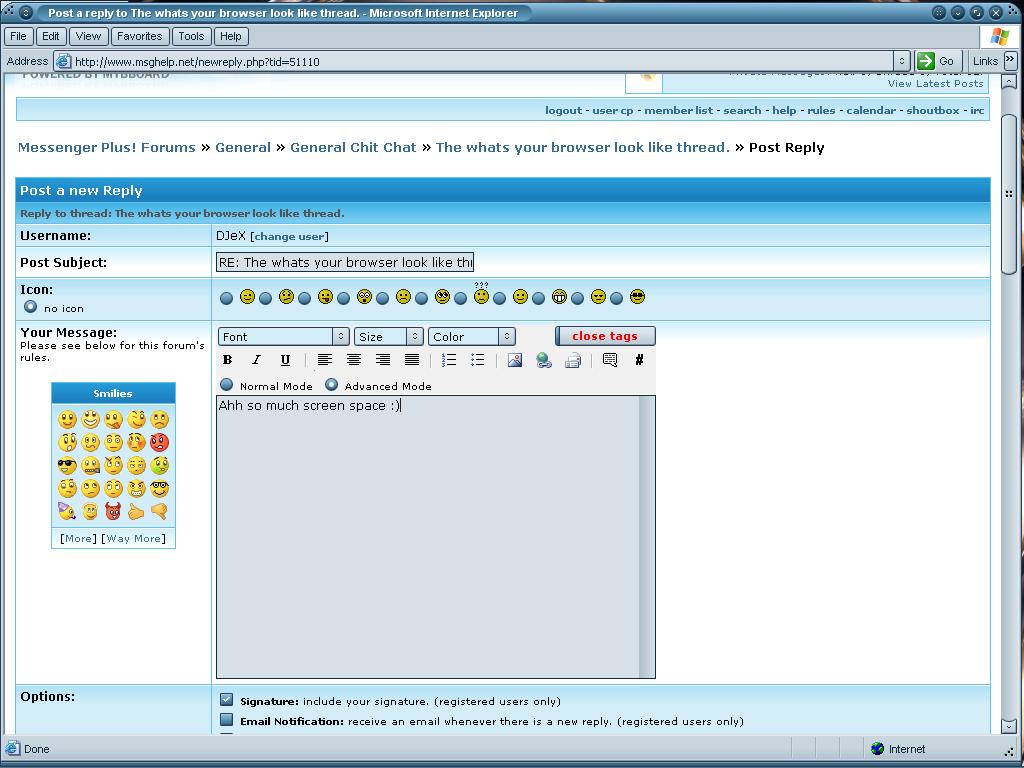Open the Color dropdown

point(472,336)
